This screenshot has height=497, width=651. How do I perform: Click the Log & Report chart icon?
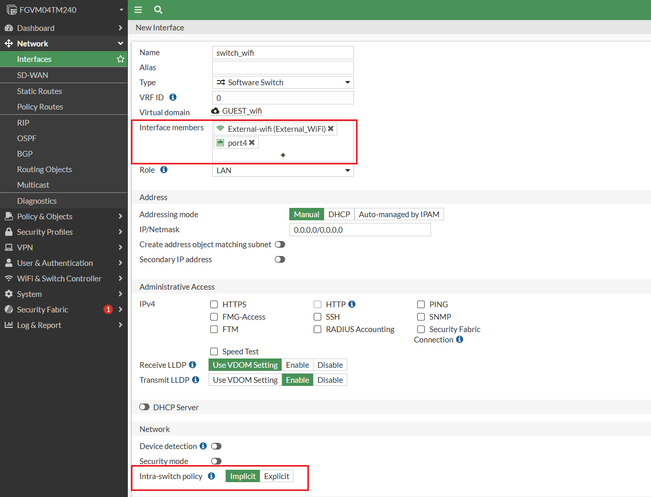(x=9, y=325)
